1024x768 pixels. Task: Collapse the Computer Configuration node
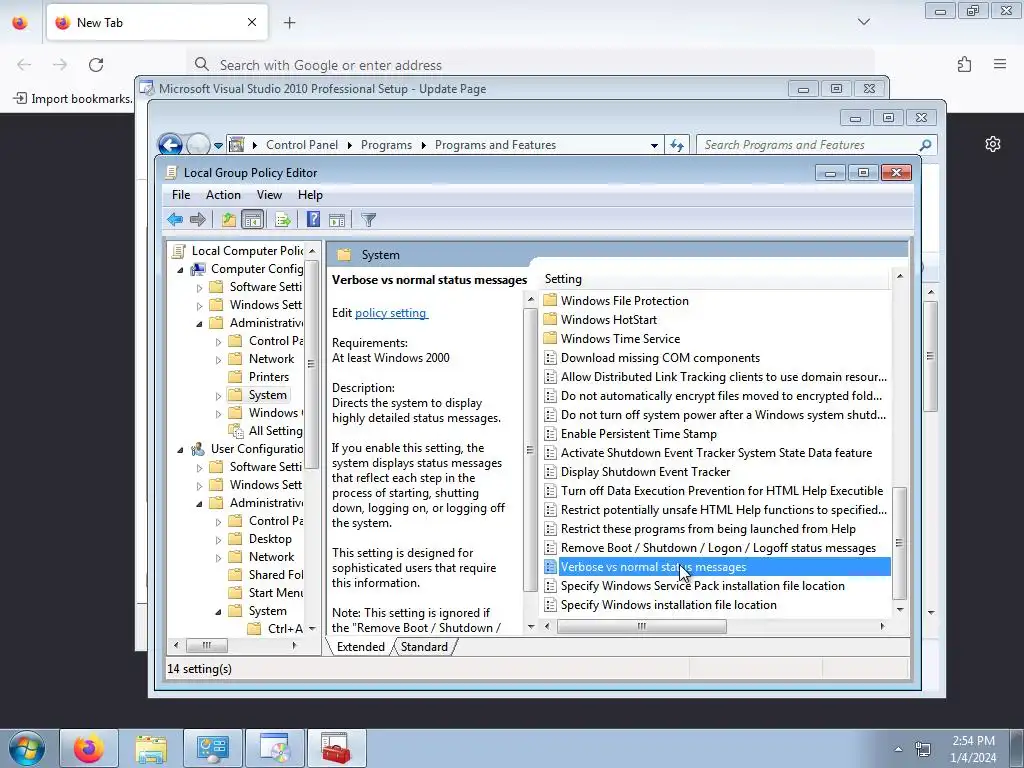181,269
